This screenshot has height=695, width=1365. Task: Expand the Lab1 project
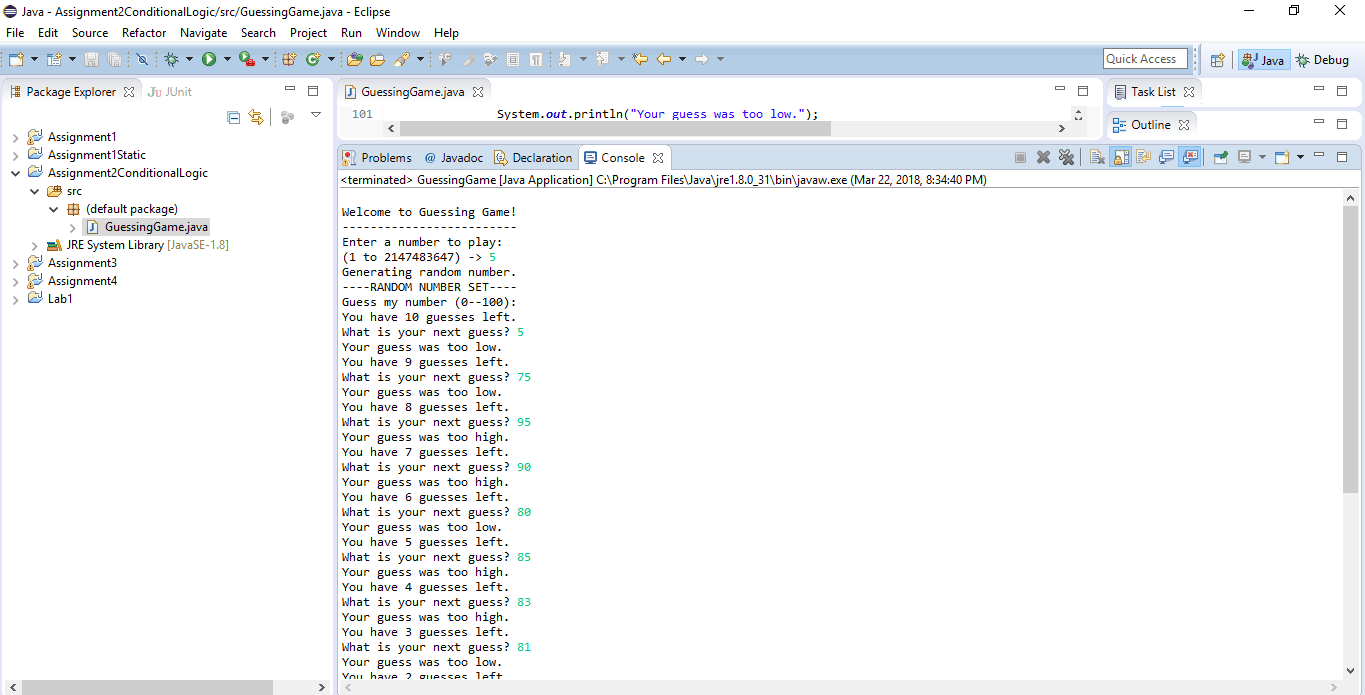point(15,299)
